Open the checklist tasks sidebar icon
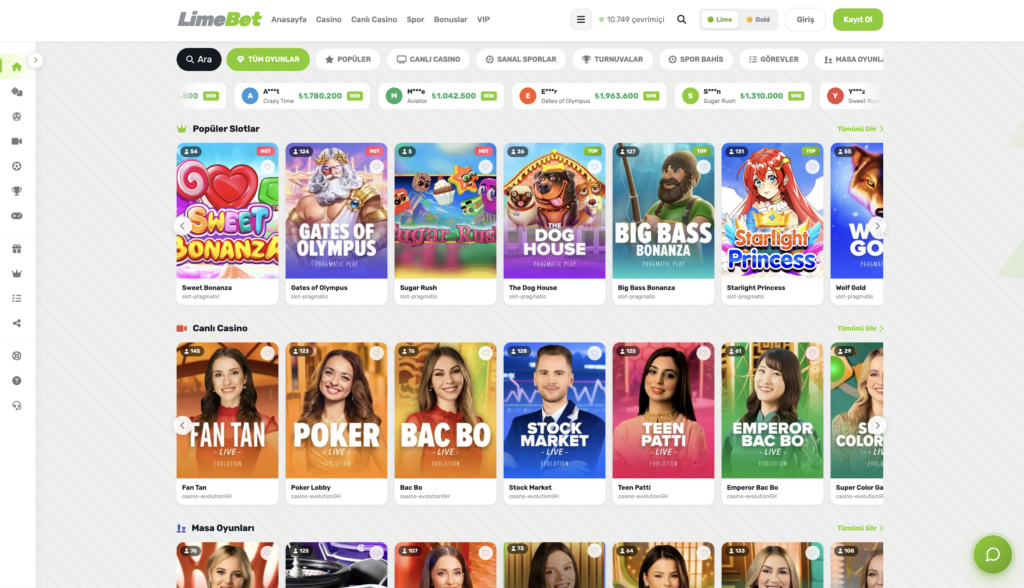 click(17, 299)
